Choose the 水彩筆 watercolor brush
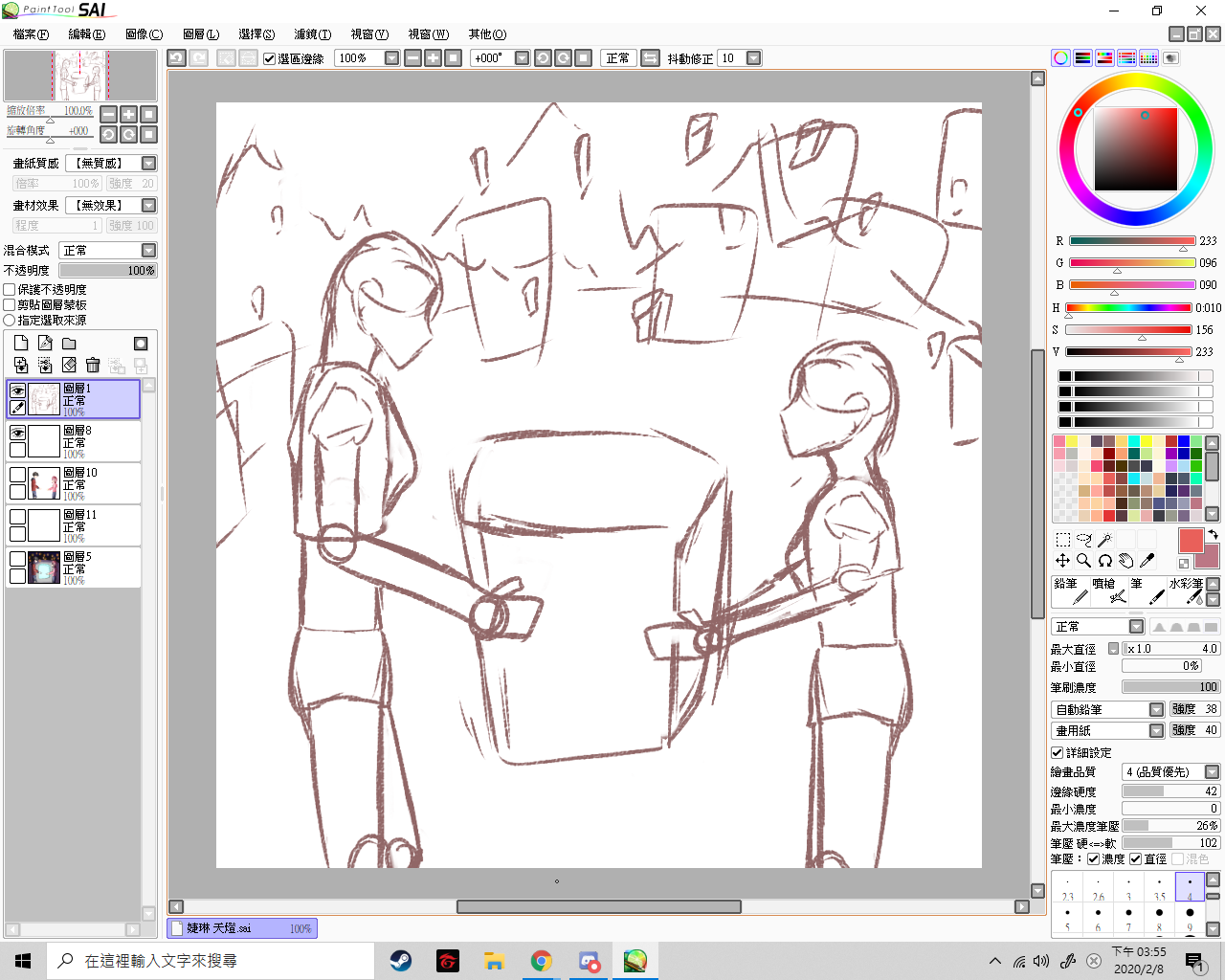1225x980 pixels. pos(1186,591)
